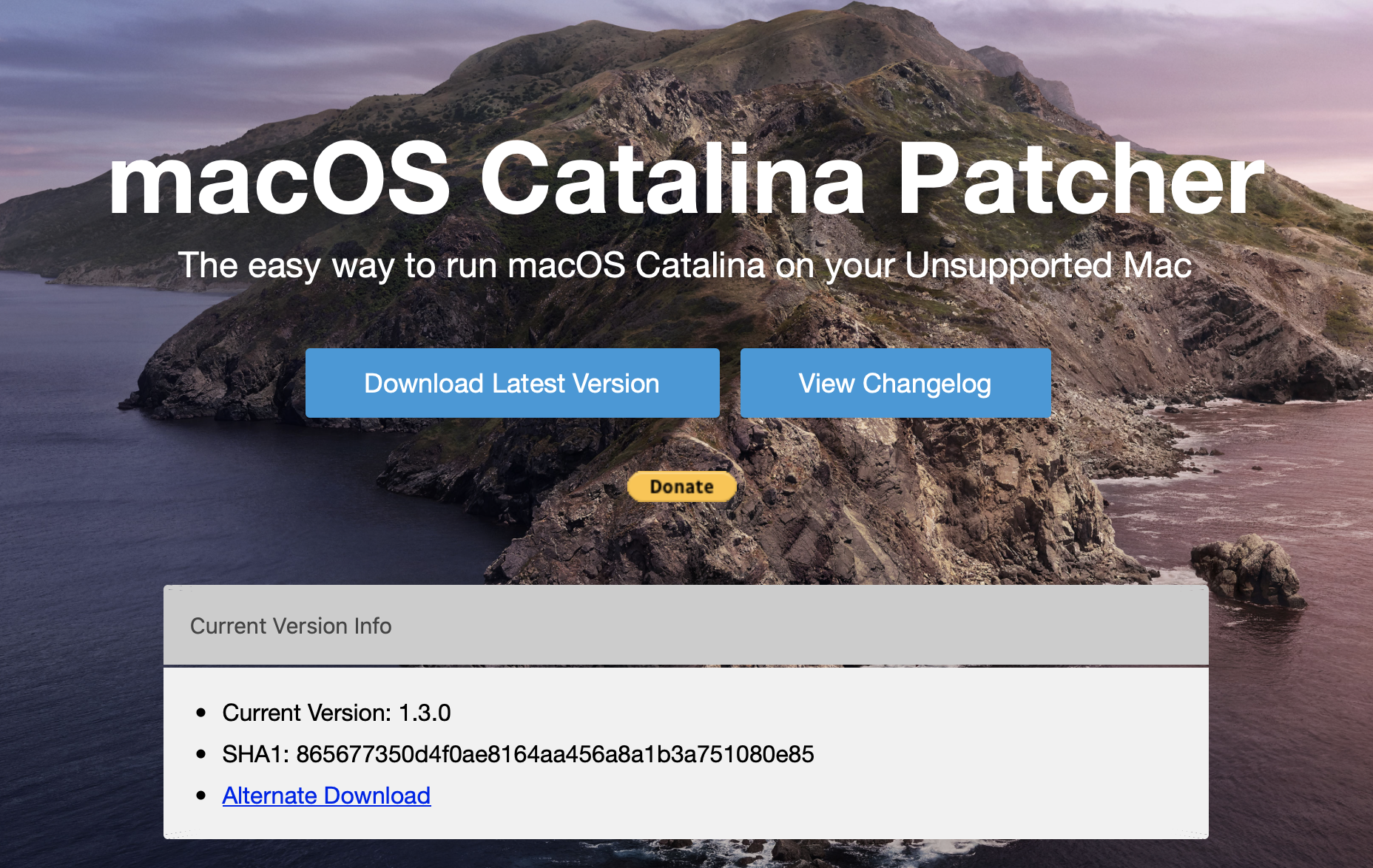Image resolution: width=1373 pixels, height=868 pixels.
Task: Click the yellow Donate button
Action: [x=681, y=486]
